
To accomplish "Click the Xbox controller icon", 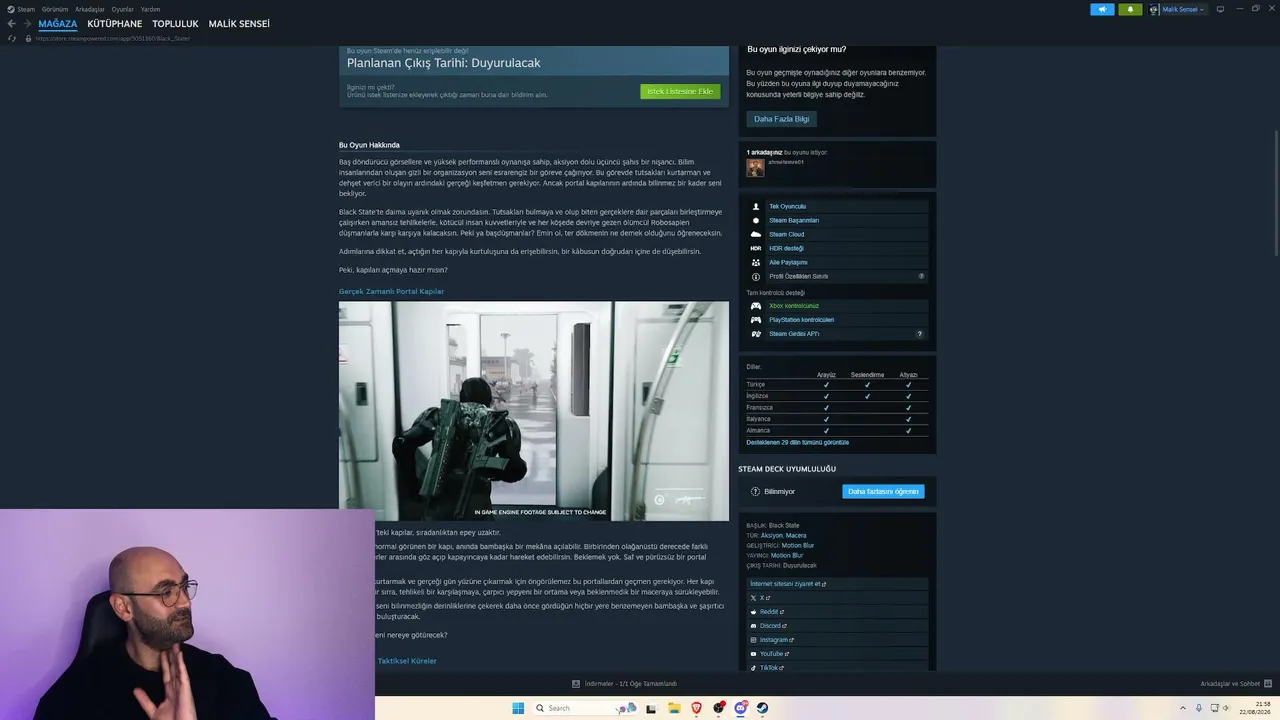I will click(756, 306).
